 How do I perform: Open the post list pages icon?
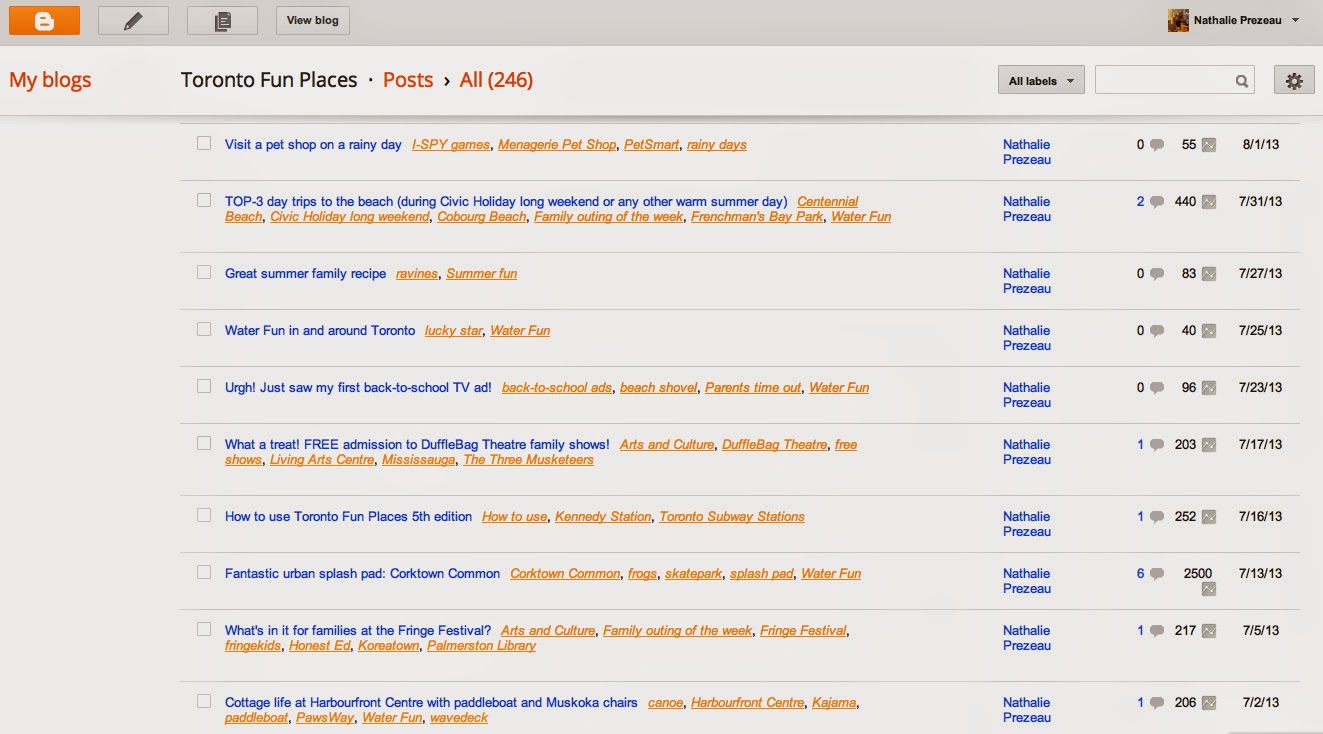(x=222, y=20)
